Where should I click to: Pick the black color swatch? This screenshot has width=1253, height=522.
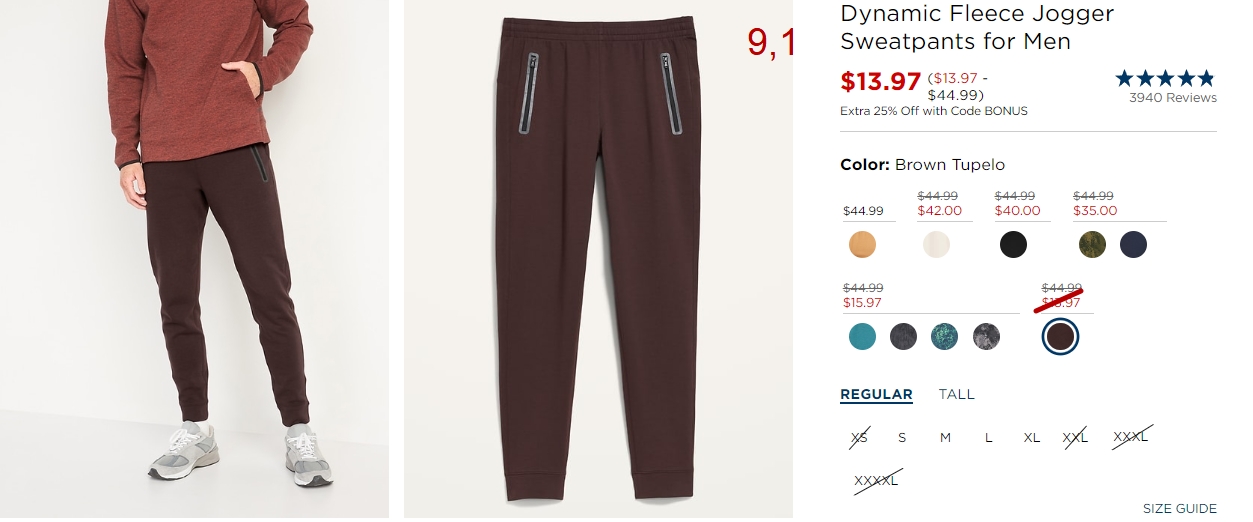(x=1013, y=244)
